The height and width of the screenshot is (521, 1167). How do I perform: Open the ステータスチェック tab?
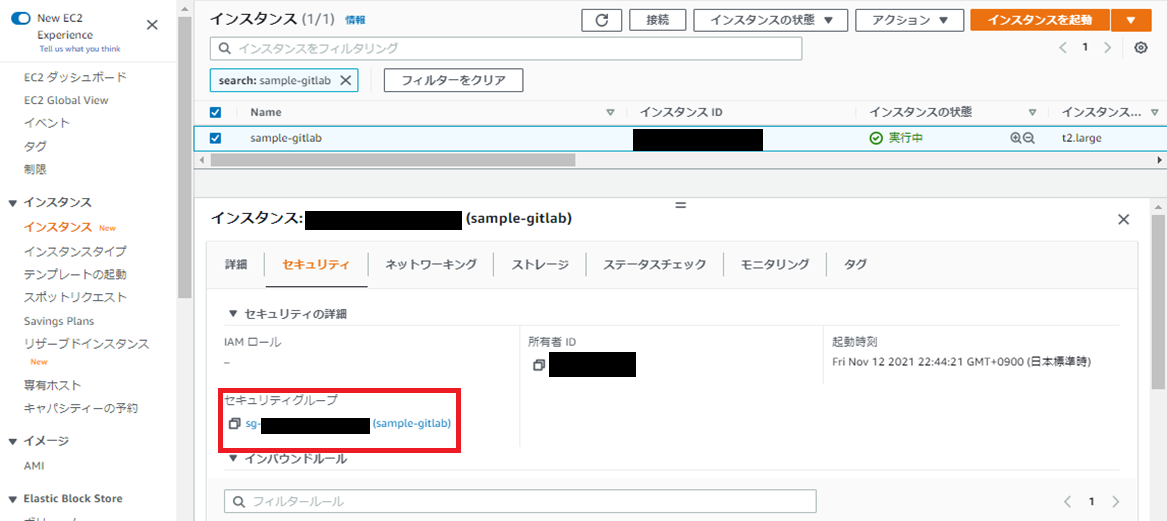[654, 263]
